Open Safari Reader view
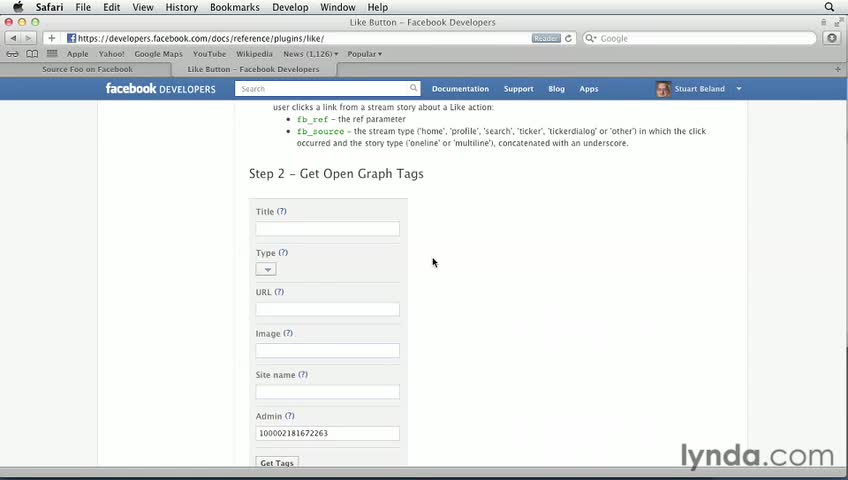The height and width of the screenshot is (480, 848). point(546,38)
